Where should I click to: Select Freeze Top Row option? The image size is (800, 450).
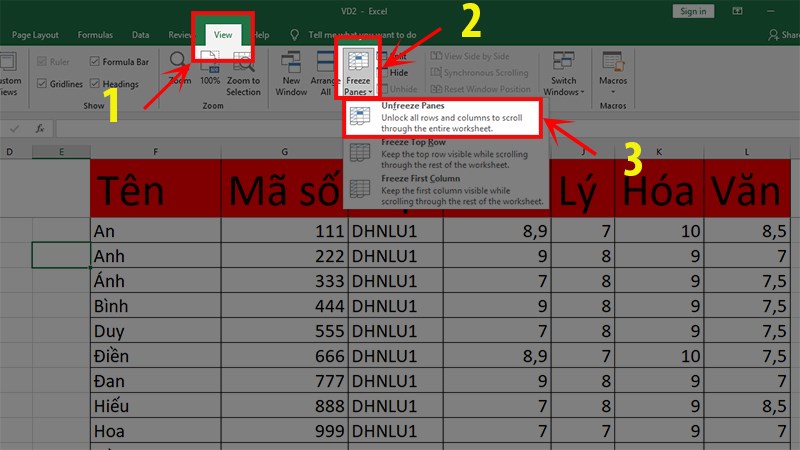click(445, 154)
